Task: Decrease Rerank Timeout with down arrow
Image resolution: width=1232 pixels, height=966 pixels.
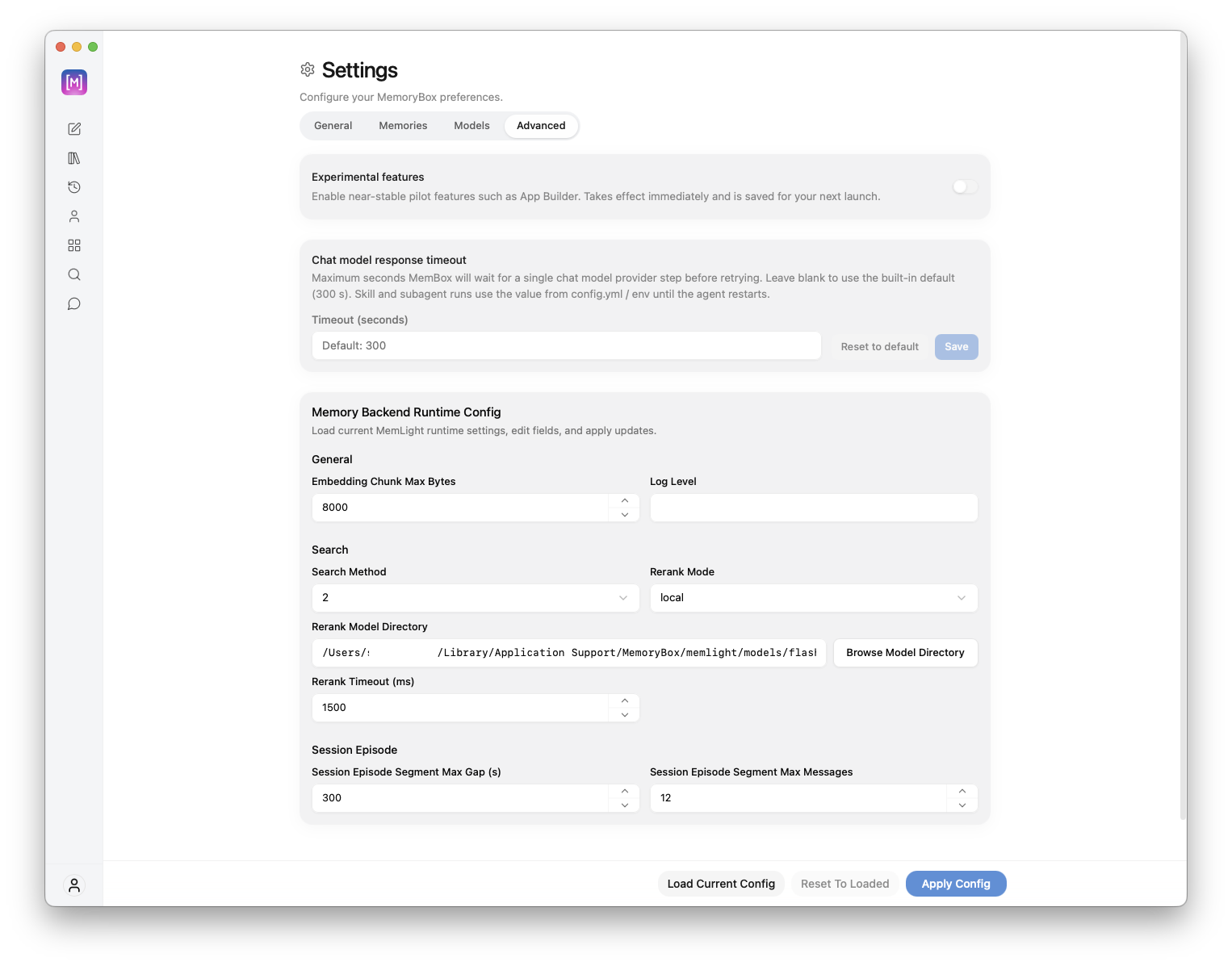Action: click(x=625, y=715)
